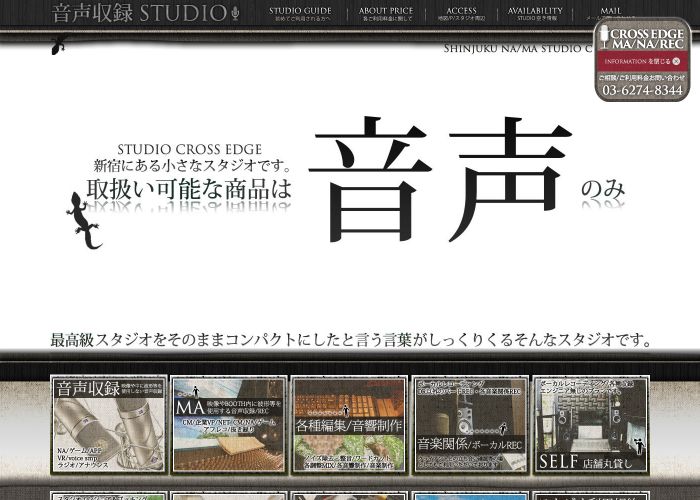This screenshot has width=700, height=500.
Task: Open the SELF 店舗丸貸し thumbnail
Action: click(x=591, y=424)
